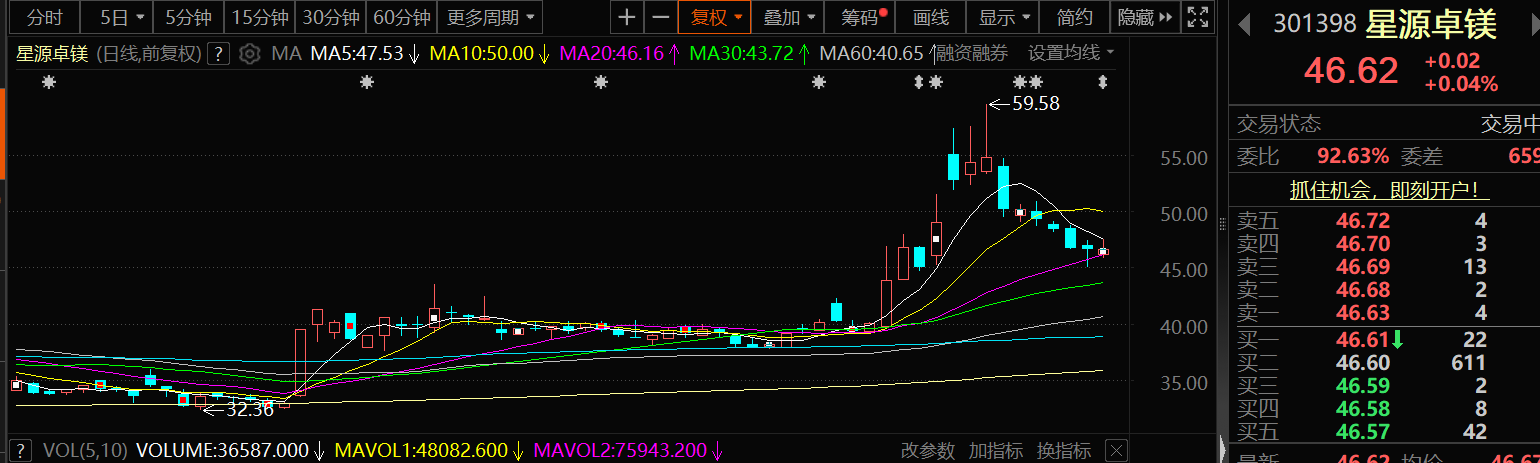Toggle 筹码 chip distribution panel

(860, 17)
